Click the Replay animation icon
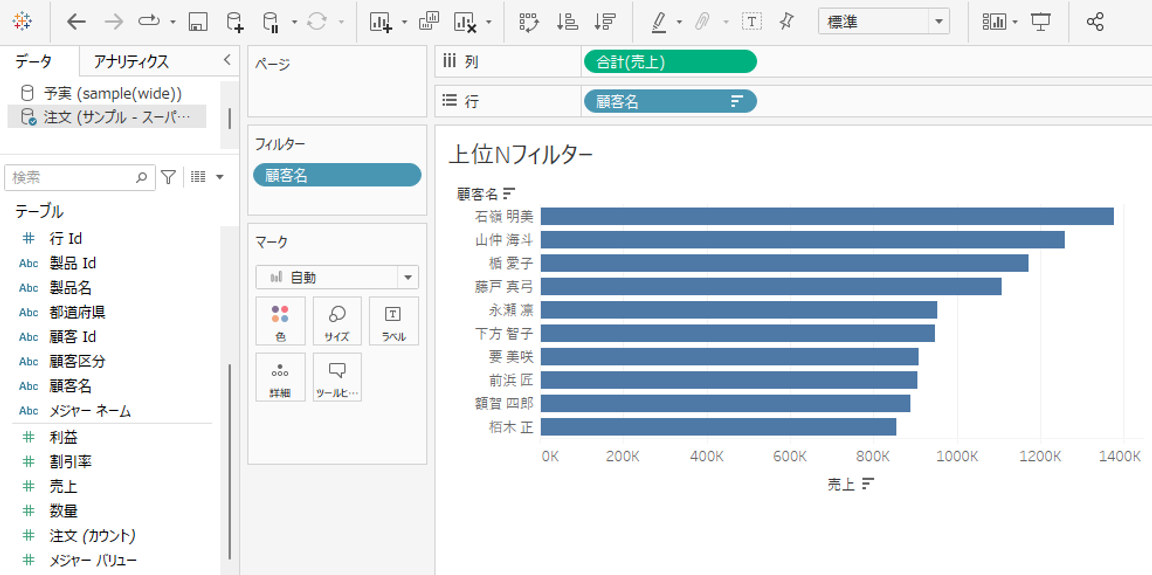 [149, 21]
